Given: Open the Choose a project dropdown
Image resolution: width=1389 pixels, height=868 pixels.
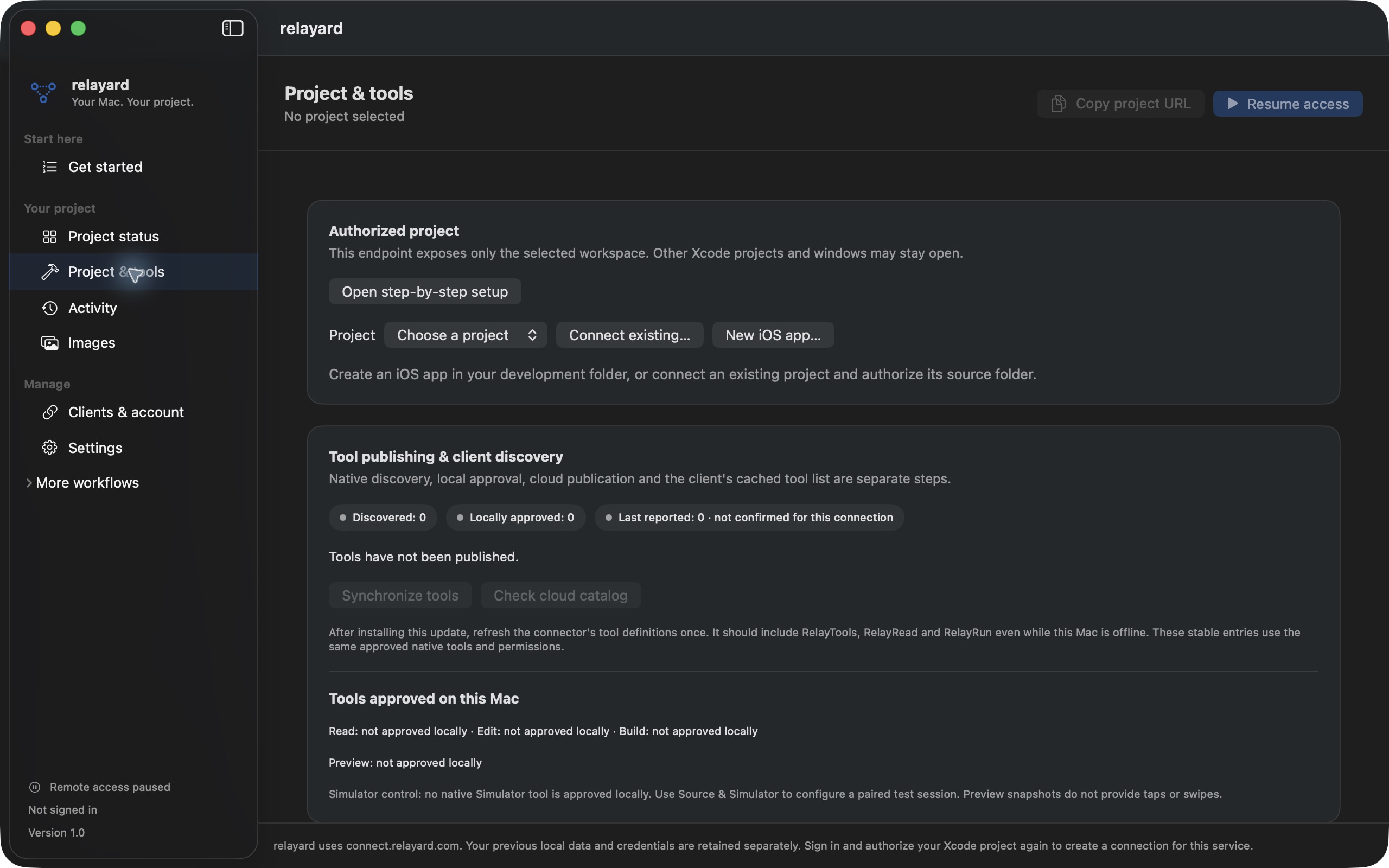Looking at the screenshot, I should point(466,335).
